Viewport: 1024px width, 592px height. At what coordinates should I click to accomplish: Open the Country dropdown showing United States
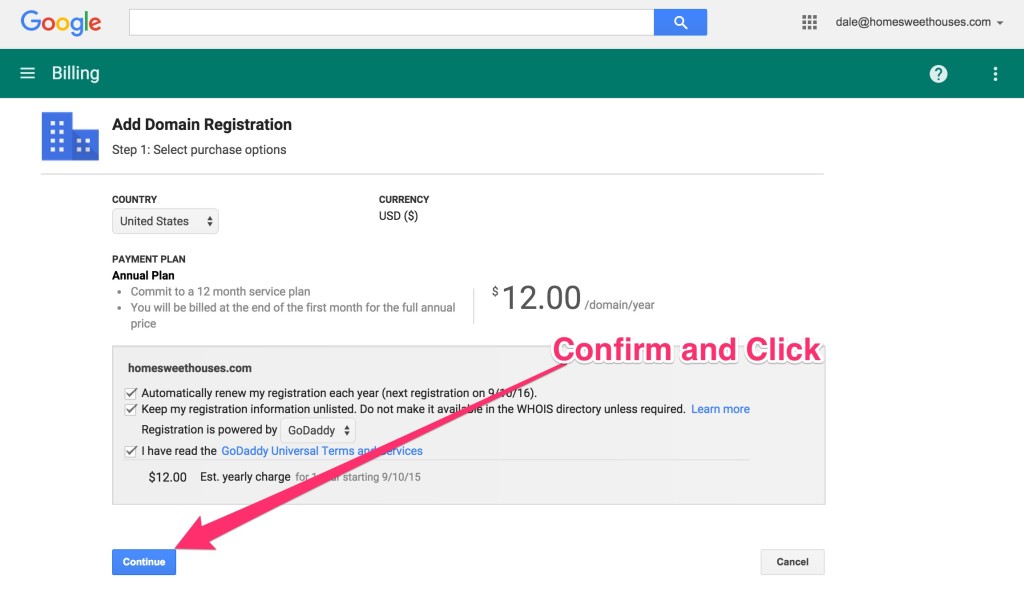(x=165, y=221)
